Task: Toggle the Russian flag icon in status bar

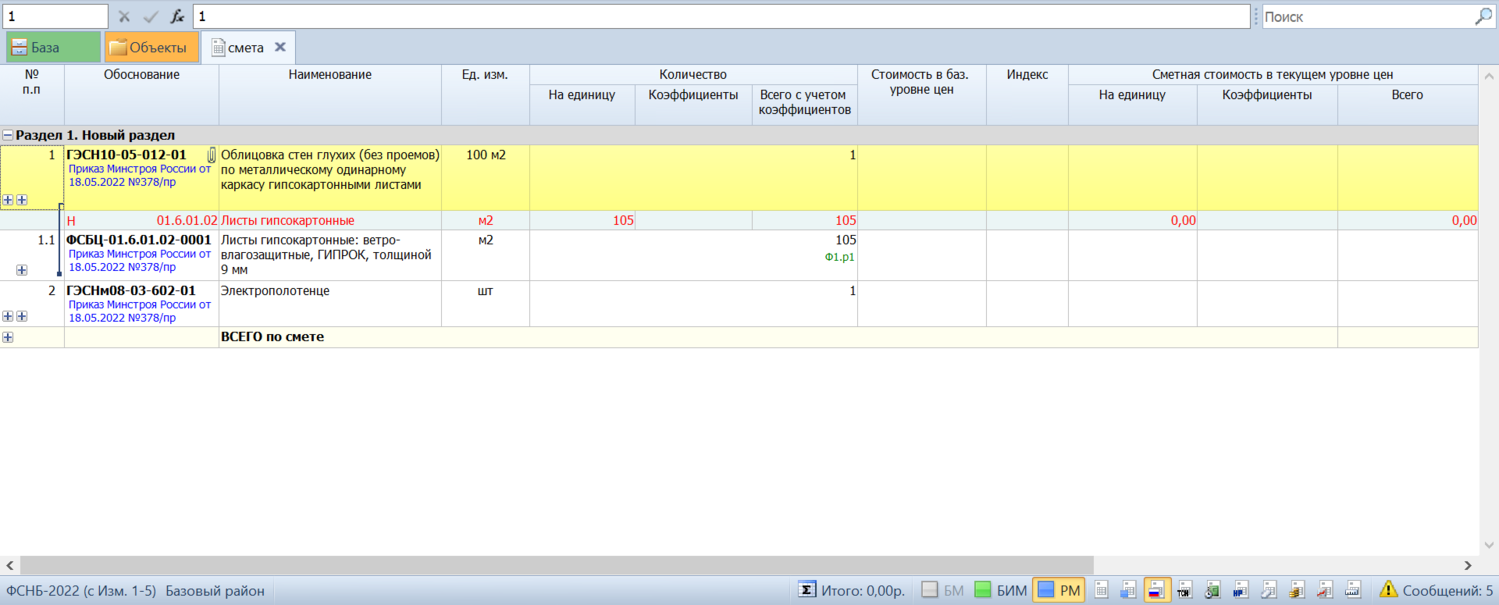Action: click(x=1157, y=590)
